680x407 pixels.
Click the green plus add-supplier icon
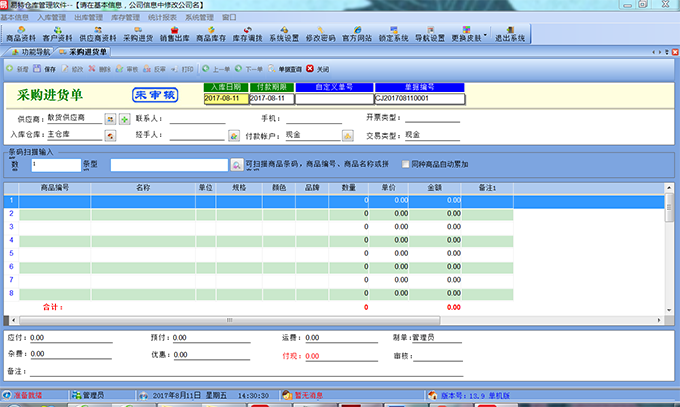124,119
